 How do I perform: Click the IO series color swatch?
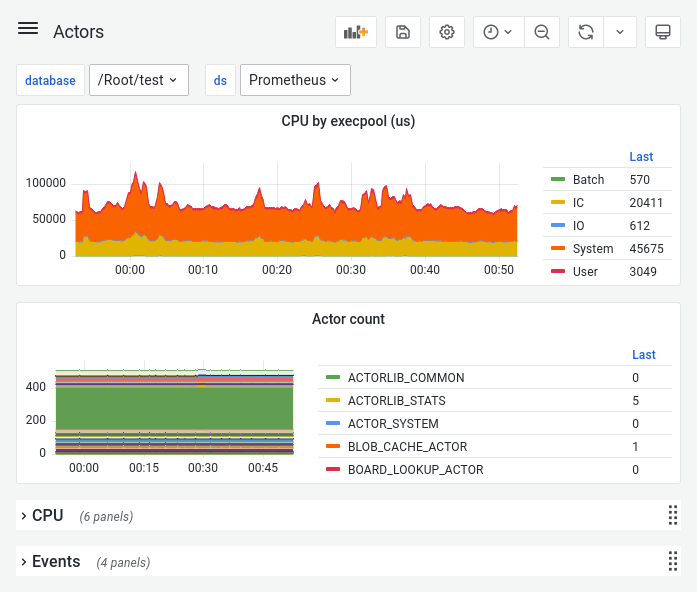[558, 226]
